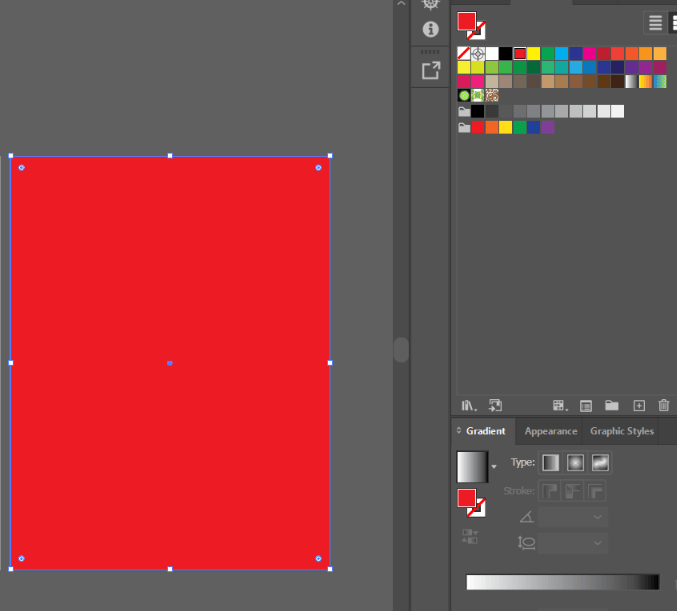This screenshot has height=611, width=677.
Task: Pick the cyan swatch in top row
Action: pos(562,54)
